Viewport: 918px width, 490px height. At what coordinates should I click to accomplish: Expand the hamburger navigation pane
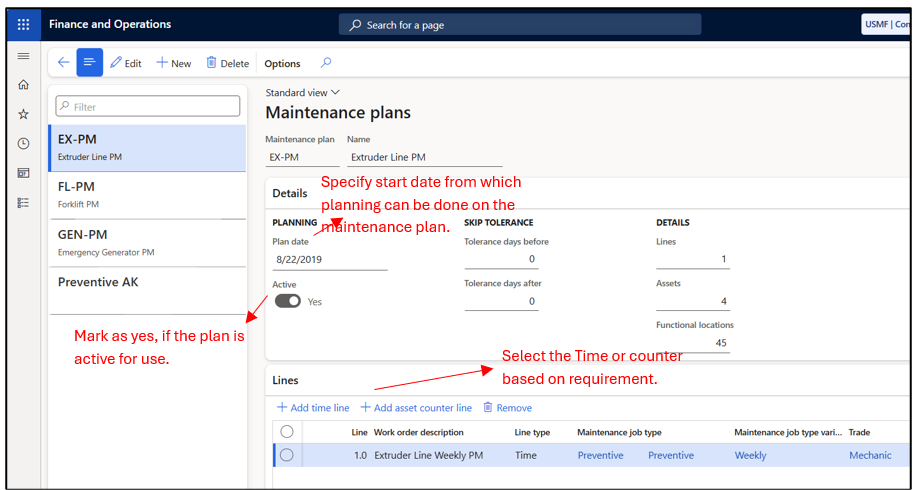click(x=23, y=56)
